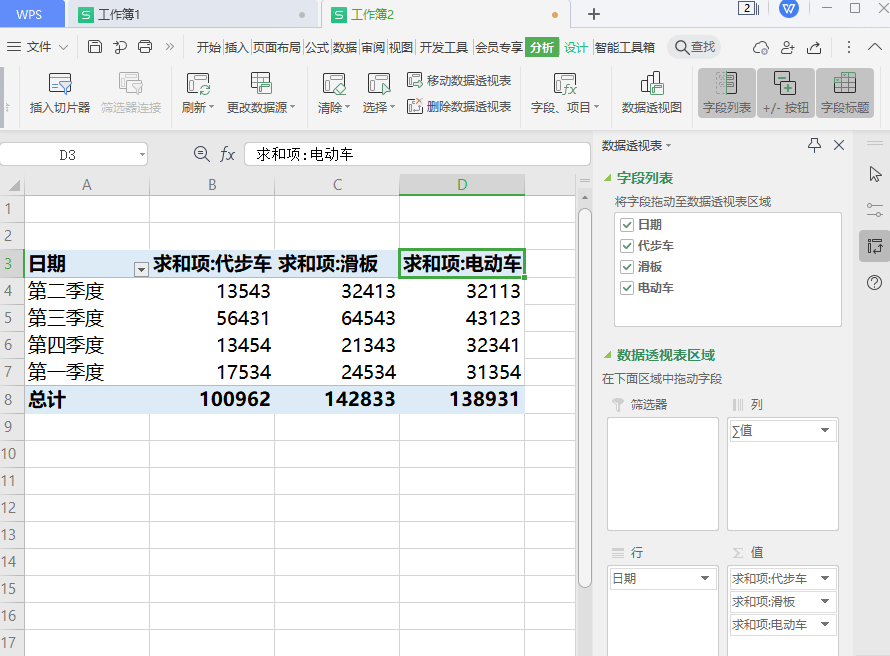The height and width of the screenshot is (656, 890).
Task: Click the formula bar input field
Action: (420, 154)
